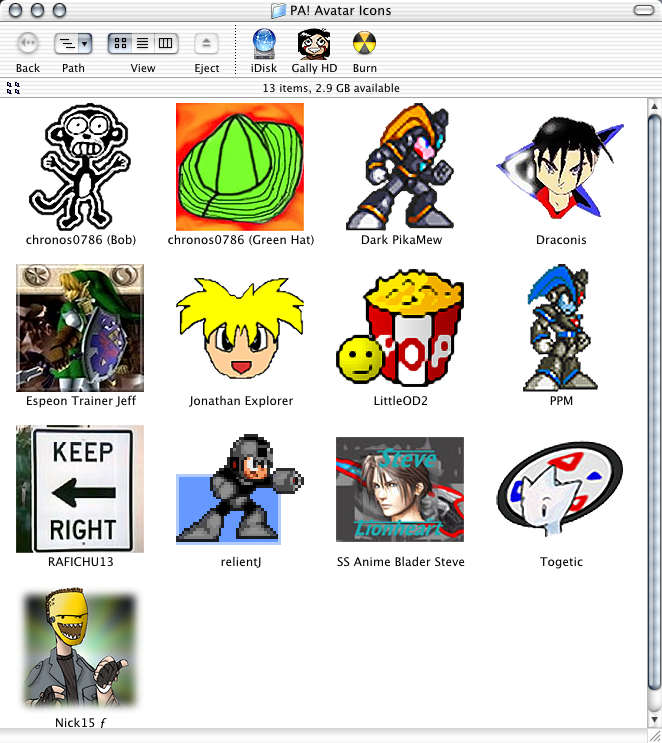The image size is (662, 743).
Task: Select Dark PikaMew robot icon
Action: pos(400,167)
